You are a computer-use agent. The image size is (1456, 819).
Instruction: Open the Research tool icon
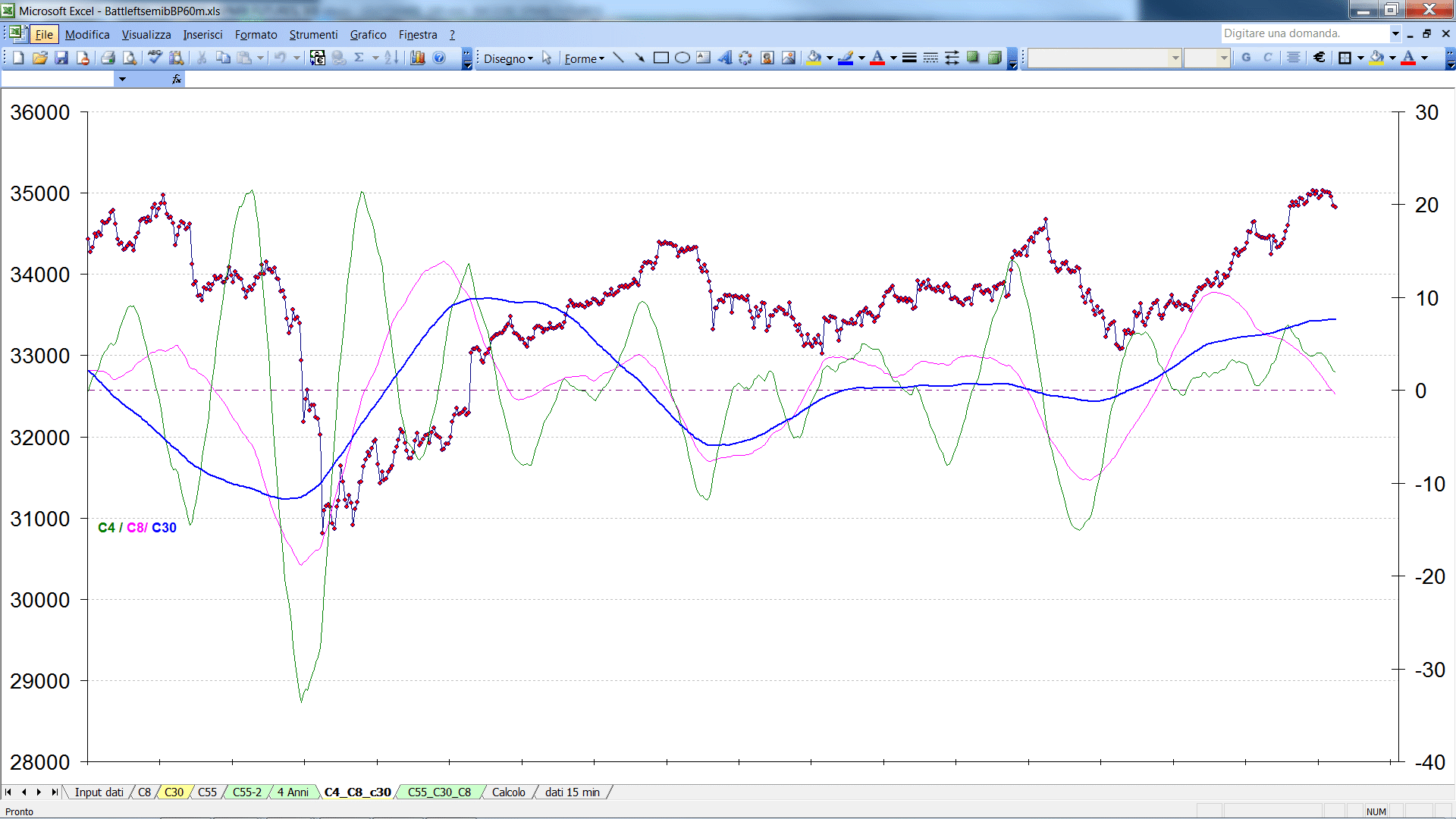[x=177, y=58]
